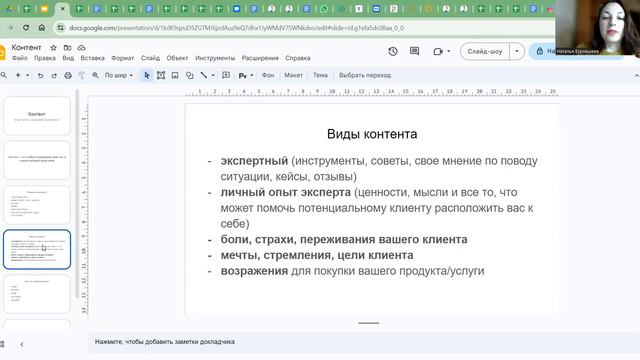The image size is (640, 360).
Task: Open the Вставка menu
Action: pos(93,58)
